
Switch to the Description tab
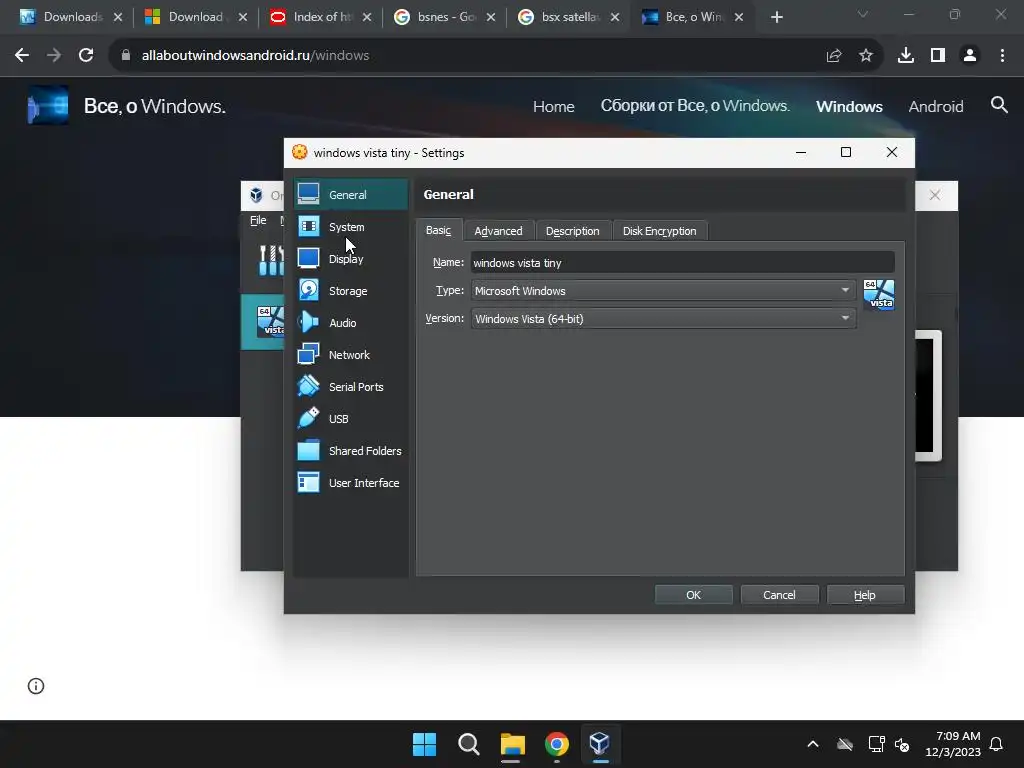[572, 231]
